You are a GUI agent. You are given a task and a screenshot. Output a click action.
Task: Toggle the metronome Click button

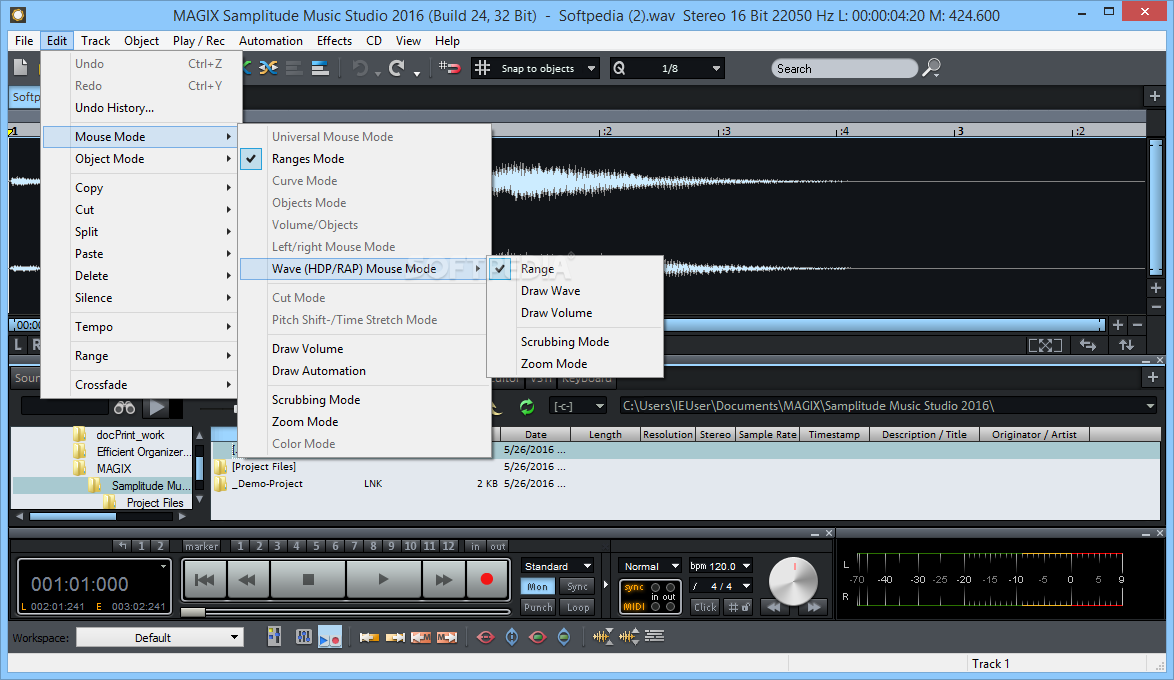click(705, 607)
